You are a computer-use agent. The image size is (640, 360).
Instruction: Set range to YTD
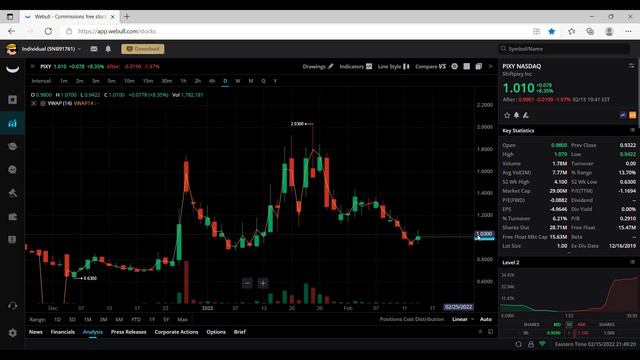tap(136, 319)
